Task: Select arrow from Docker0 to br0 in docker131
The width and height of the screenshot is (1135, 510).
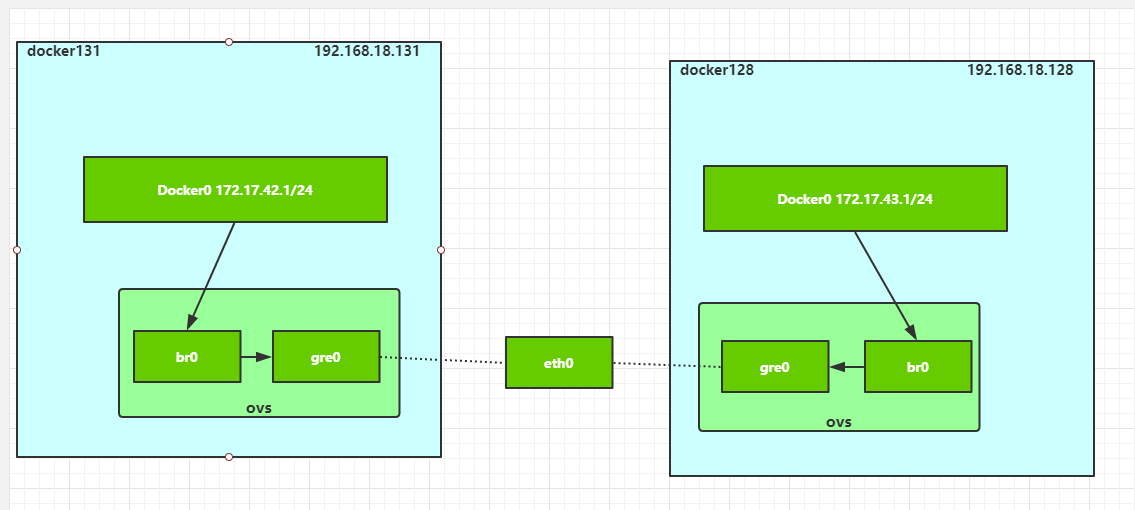Action: click(212, 275)
